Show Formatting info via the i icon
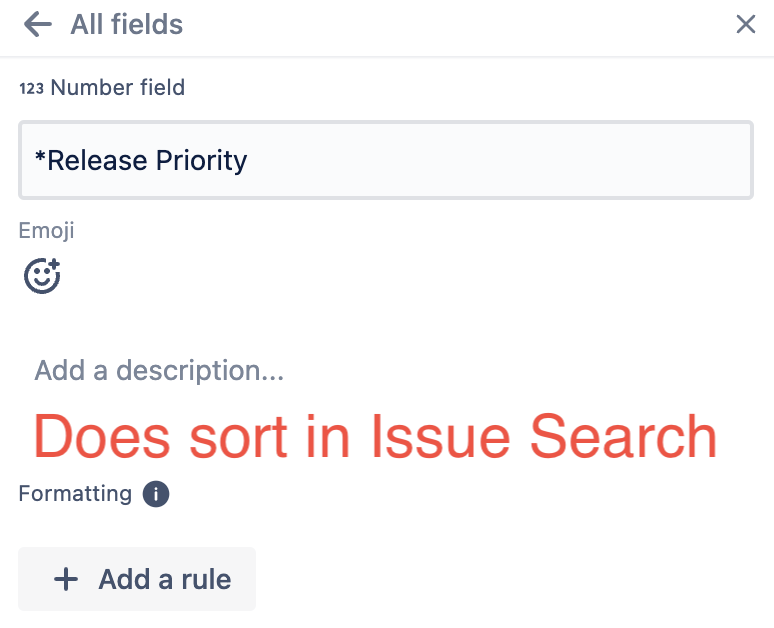 156,494
